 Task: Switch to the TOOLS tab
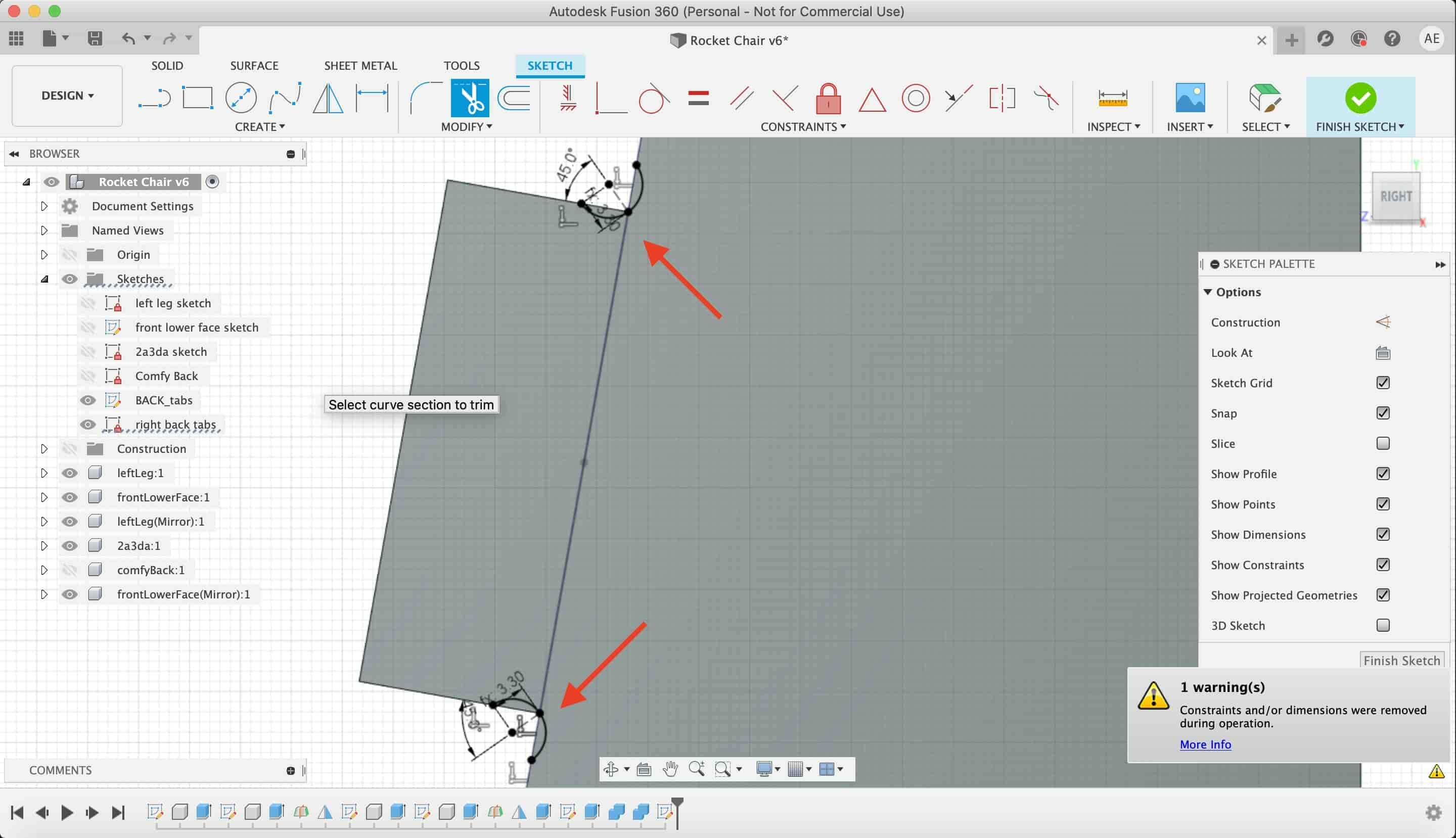[x=461, y=66]
